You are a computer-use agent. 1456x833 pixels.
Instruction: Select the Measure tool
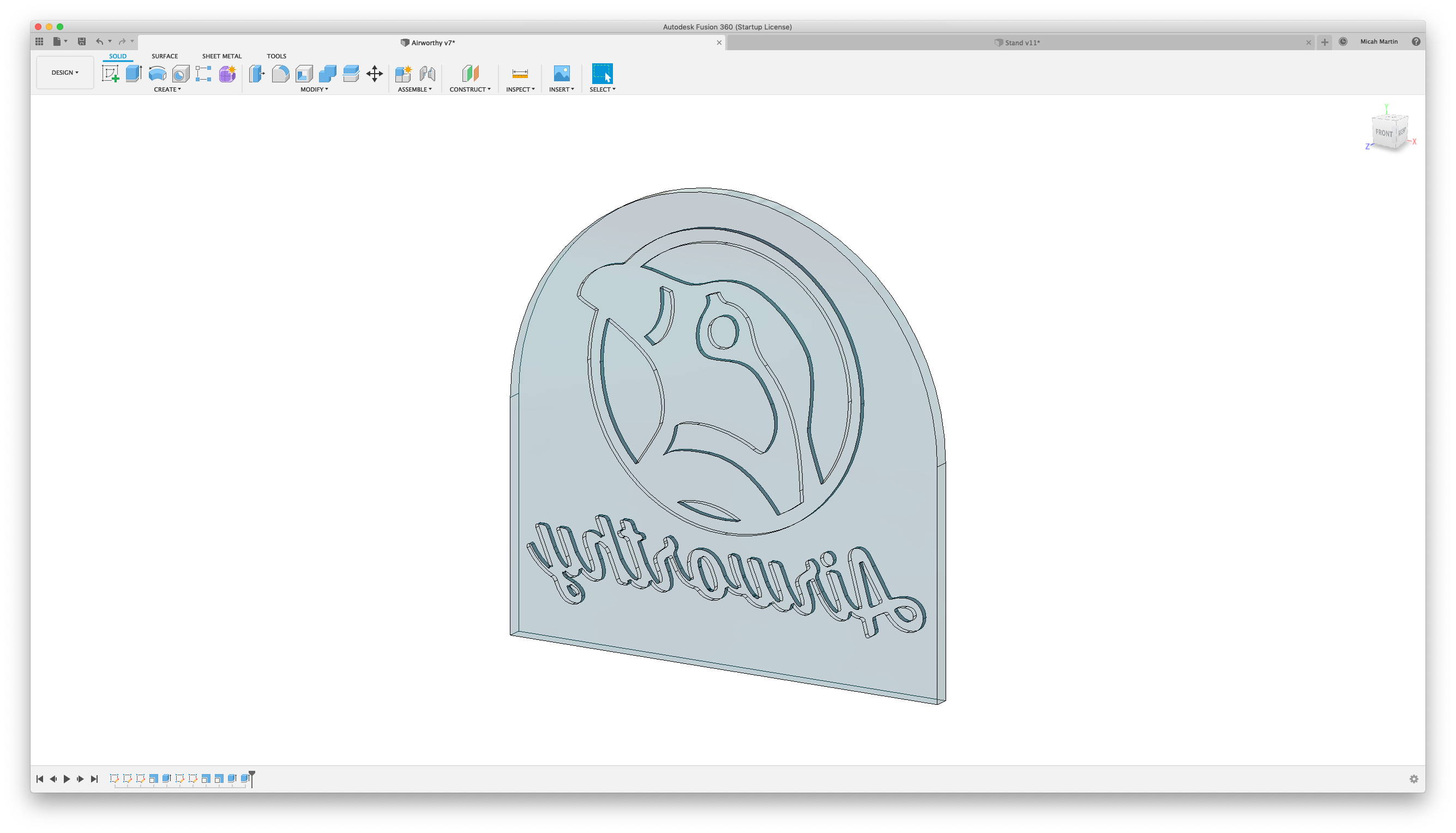(520, 74)
